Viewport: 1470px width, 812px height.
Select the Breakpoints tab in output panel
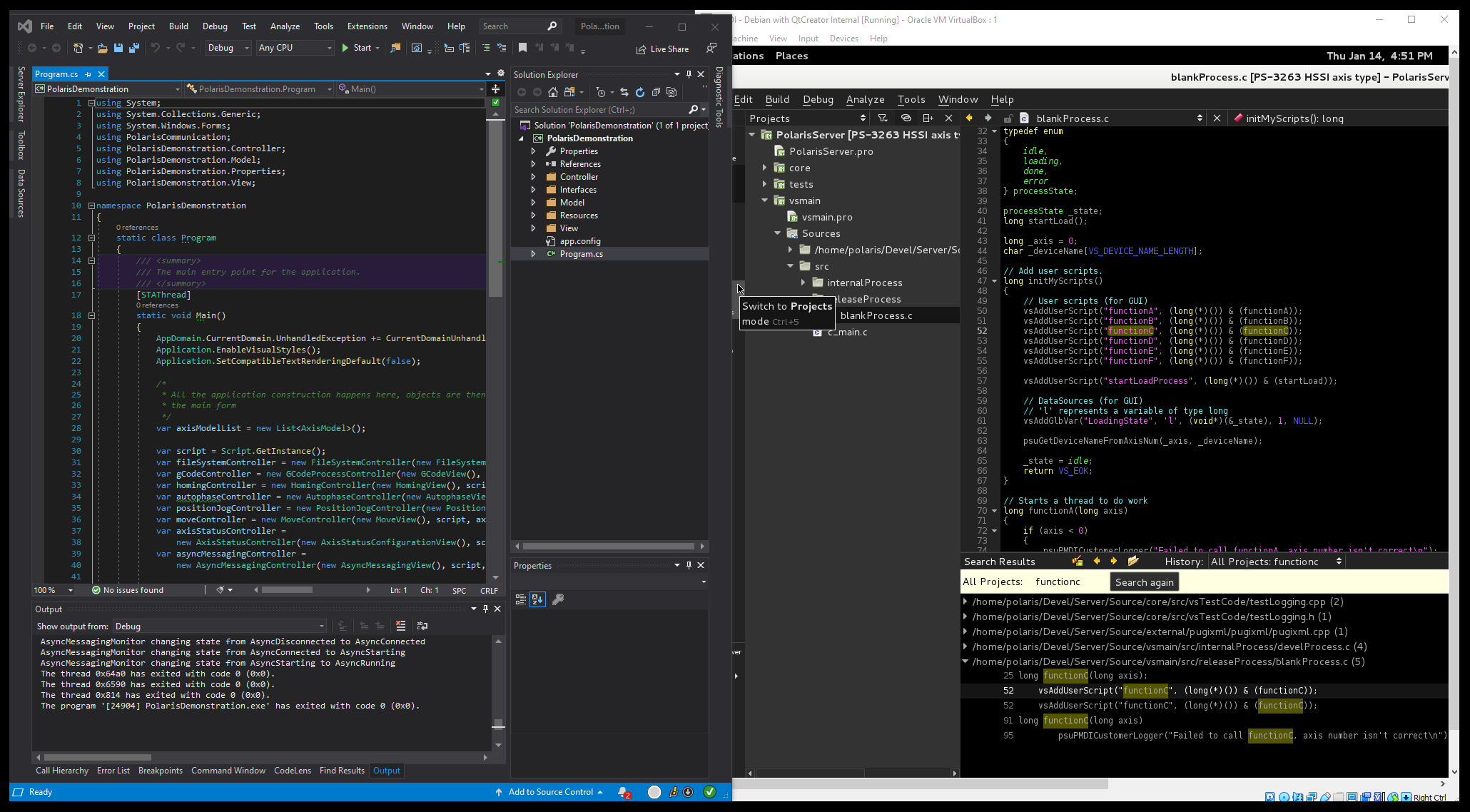pyautogui.click(x=160, y=770)
